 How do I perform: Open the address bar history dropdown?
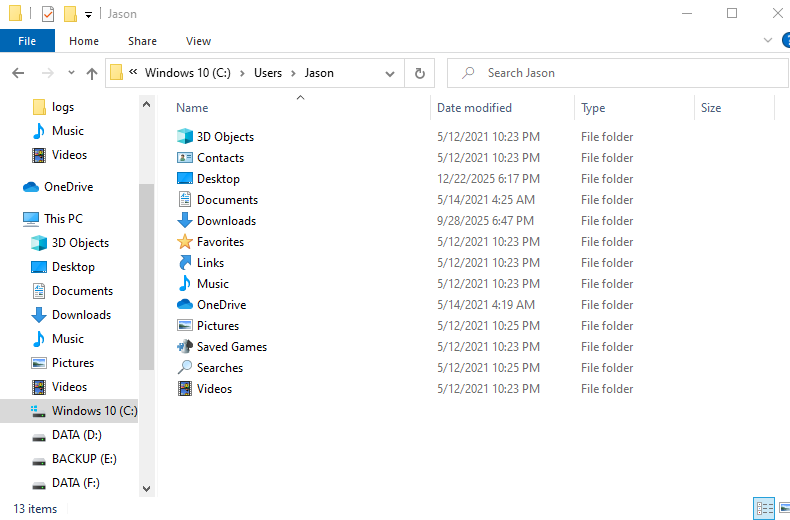(389, 74)
